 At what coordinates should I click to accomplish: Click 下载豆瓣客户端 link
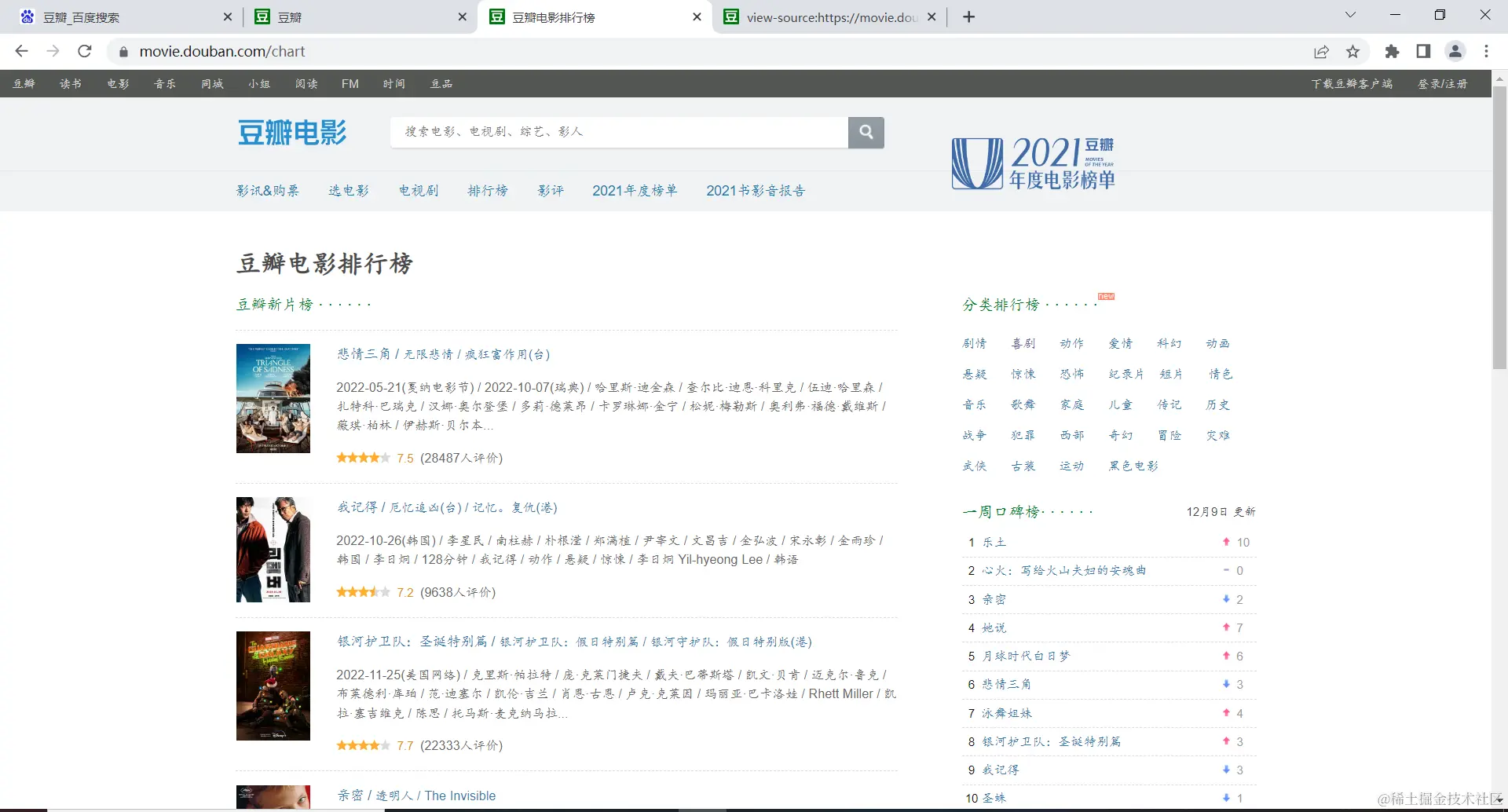pos(1352,84)
